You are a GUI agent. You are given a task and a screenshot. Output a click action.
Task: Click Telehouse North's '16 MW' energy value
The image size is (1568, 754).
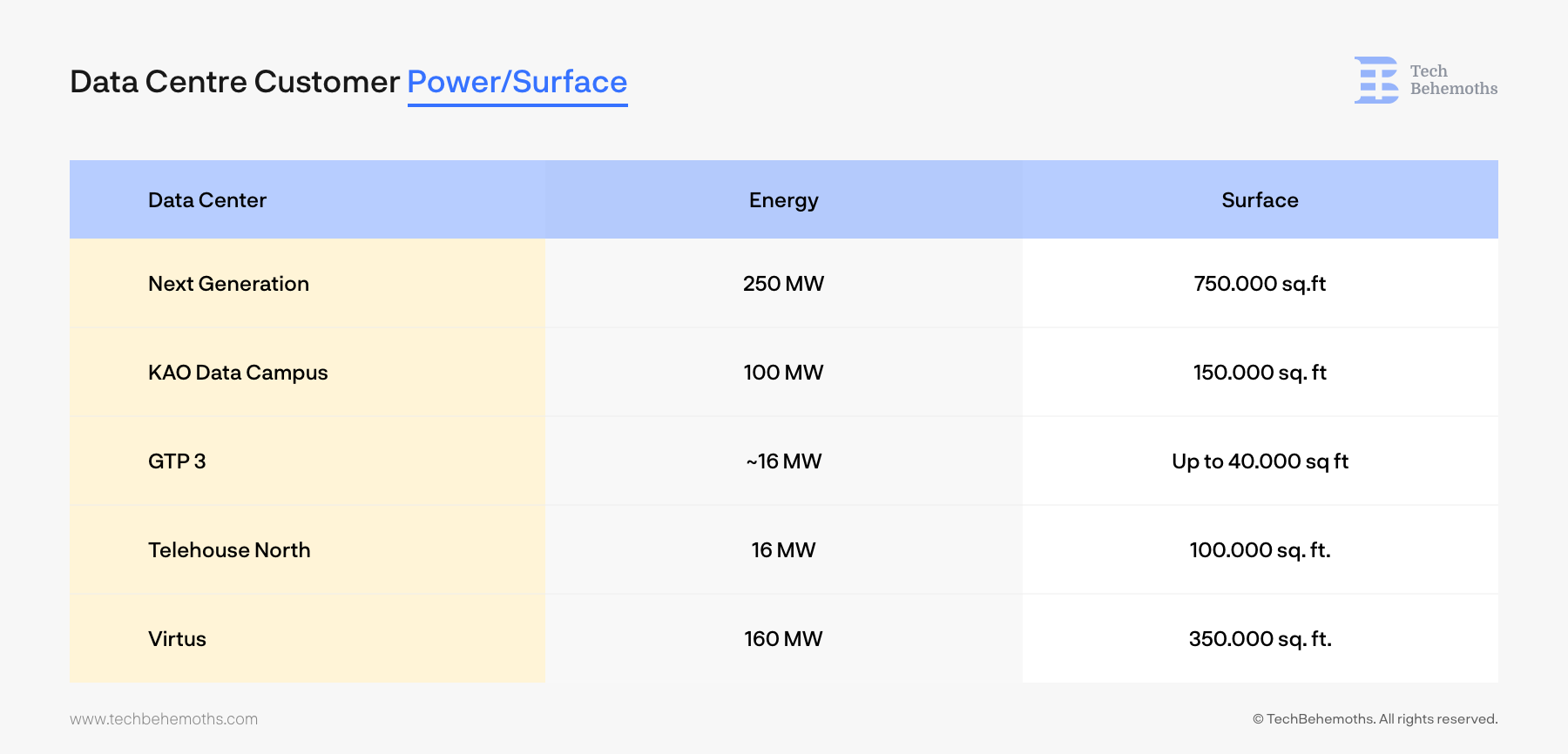[x=783, y=550]
